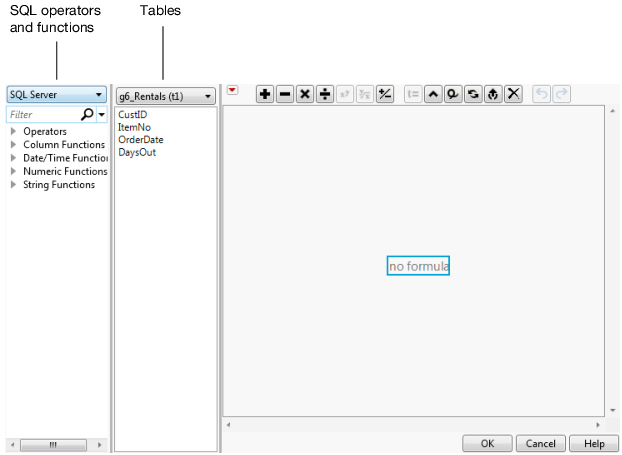Viewport: 622px width, 455px height.
Task: Click the insert caret button
Action: click(x=433, y=94)
